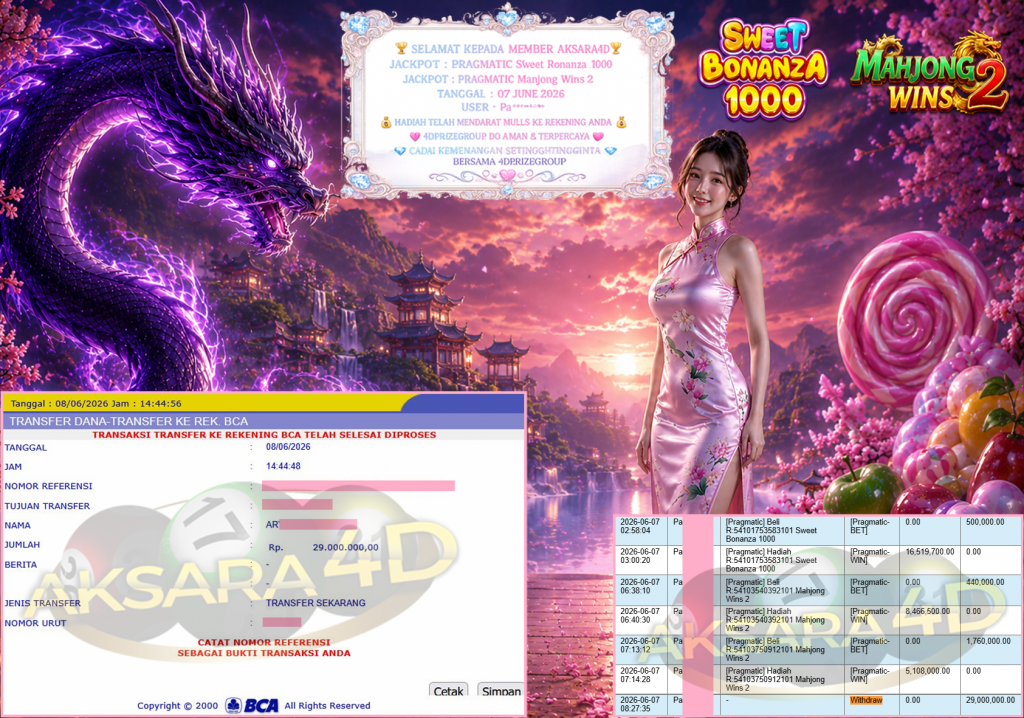The width and height of the screenshot is (1024, 718).
Task: Click the TANGGAL value 08/06/2026
Action: click(x=288, y=447)
